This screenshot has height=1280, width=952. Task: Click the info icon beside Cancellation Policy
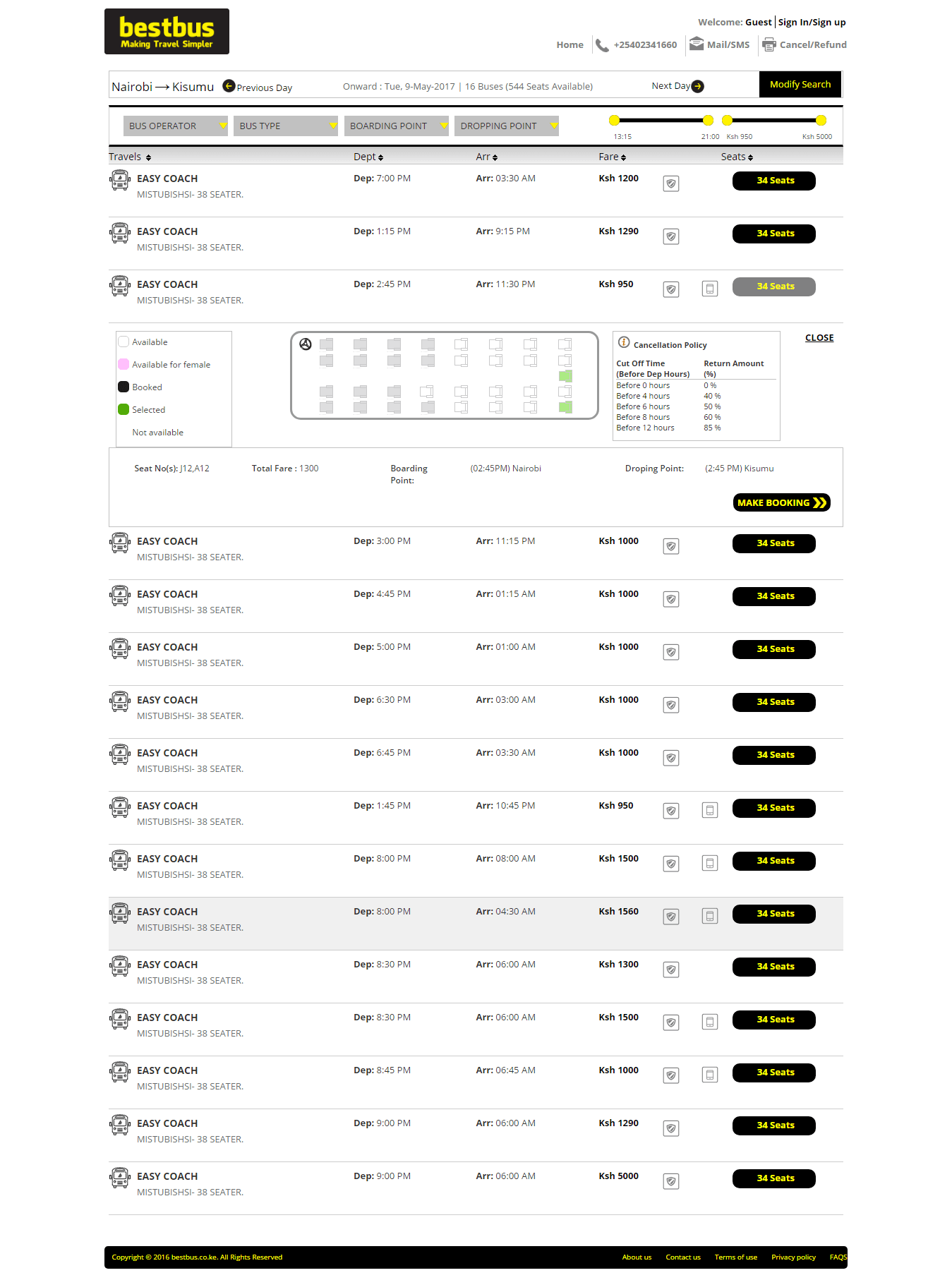(624, 342)
